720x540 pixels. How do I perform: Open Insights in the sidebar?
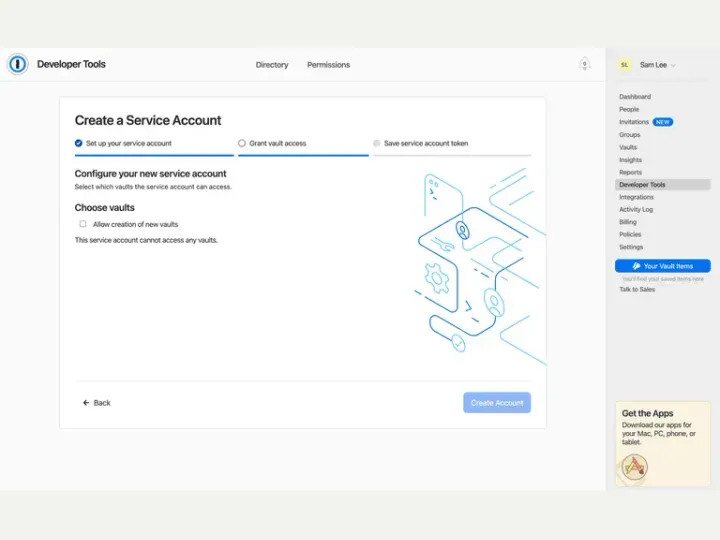click(x=630, y=160)
